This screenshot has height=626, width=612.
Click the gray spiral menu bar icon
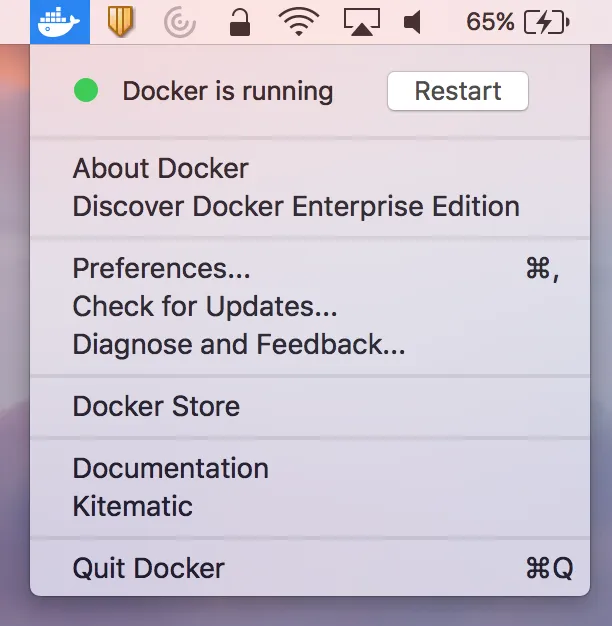pos(180,22)
